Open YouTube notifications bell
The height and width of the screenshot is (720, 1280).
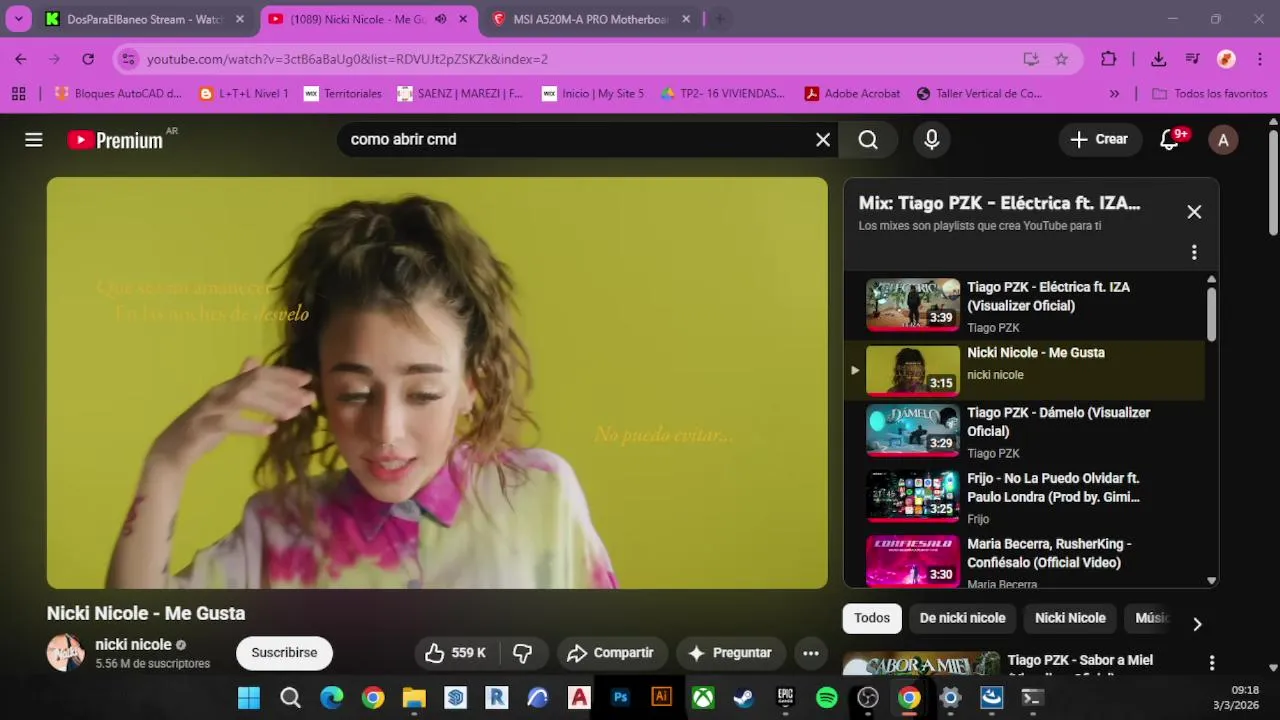tap(1170, 140)
